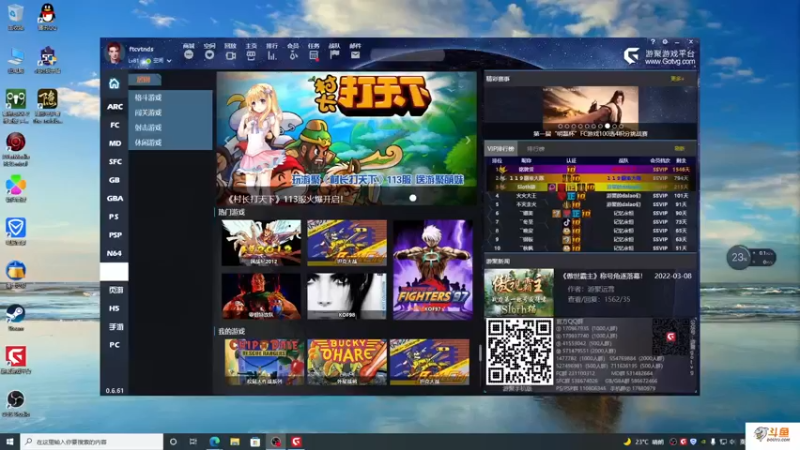
Task: Go to the home icon in sidebar
Action: point(114,83)
